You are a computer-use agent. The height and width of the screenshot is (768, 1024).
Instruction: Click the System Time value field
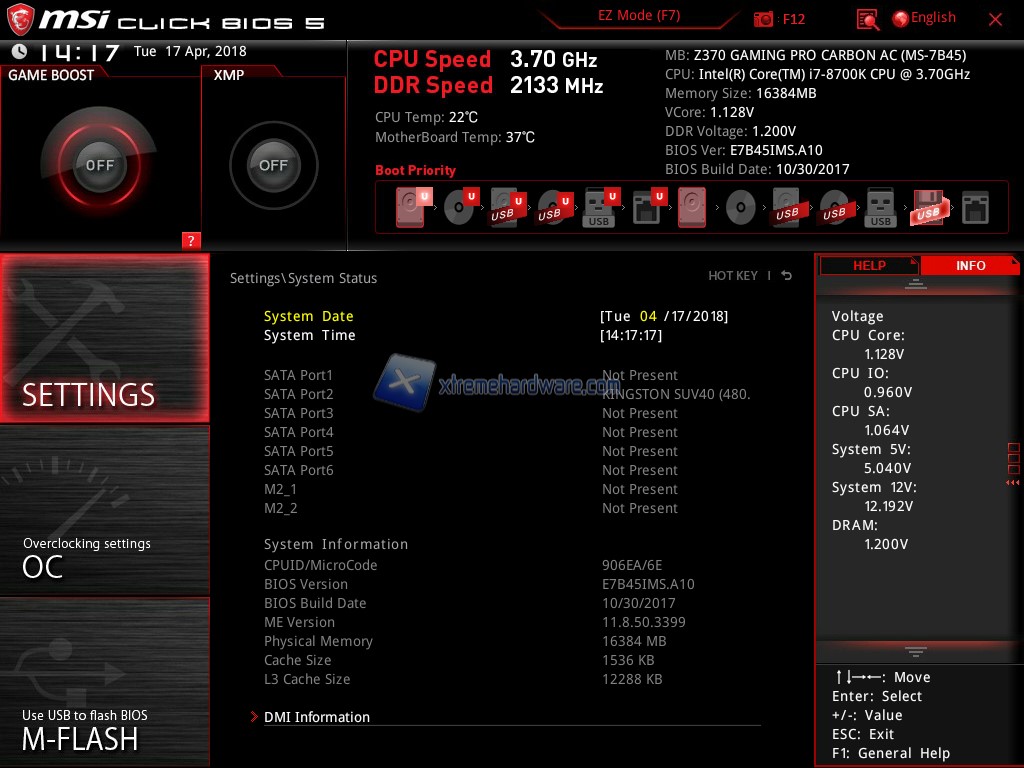[x=632, y=336]
